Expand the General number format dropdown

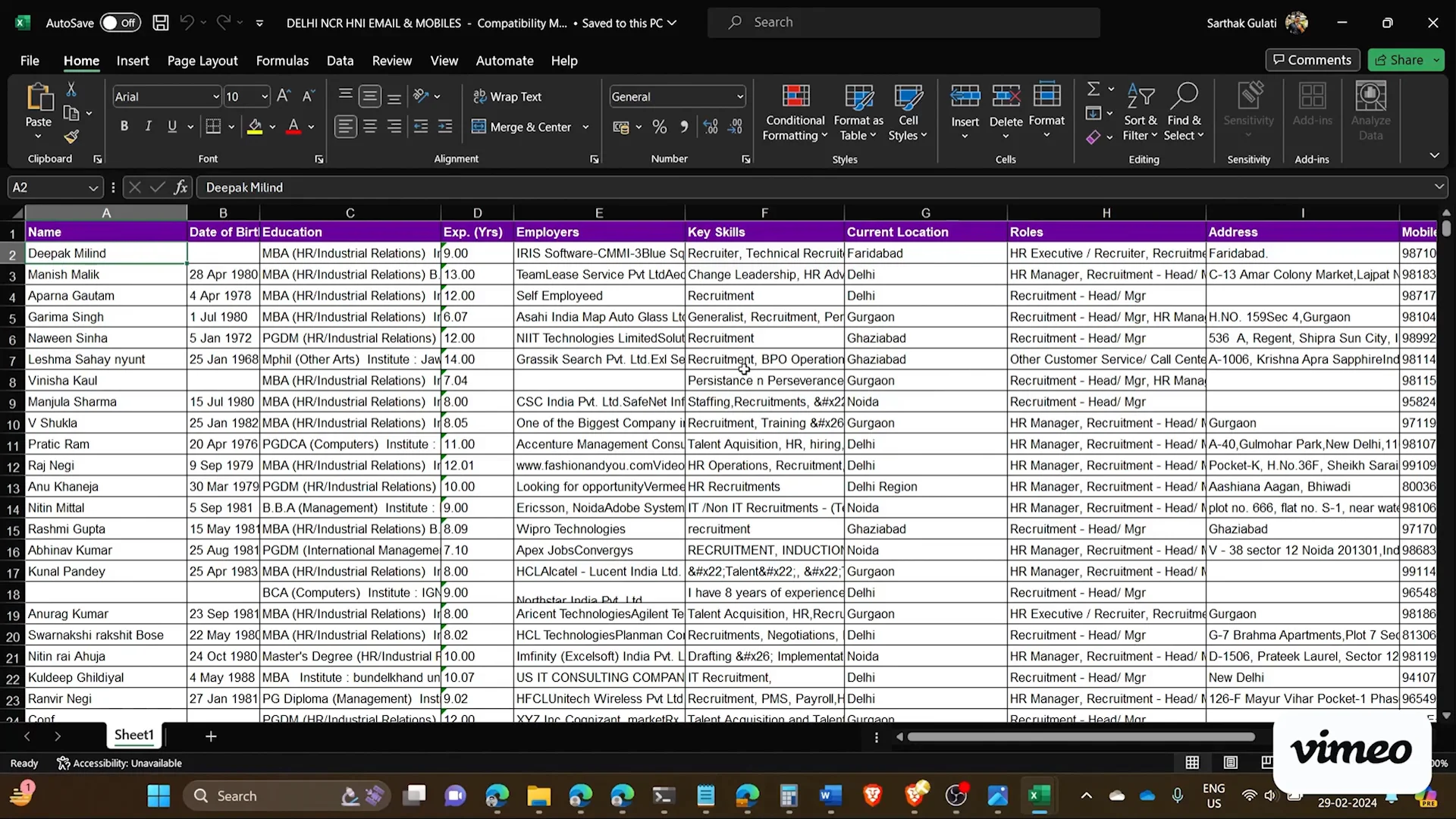pos(739,96)
